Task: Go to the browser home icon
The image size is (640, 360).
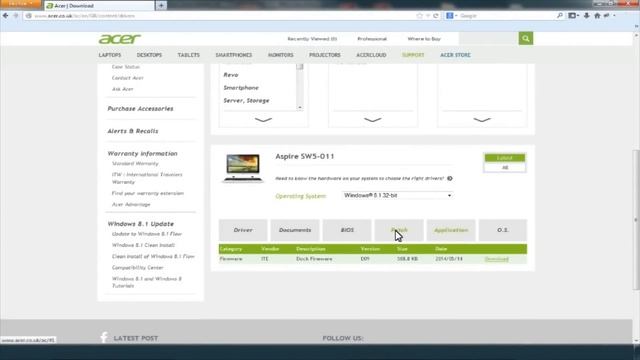Action: [597, 16]
